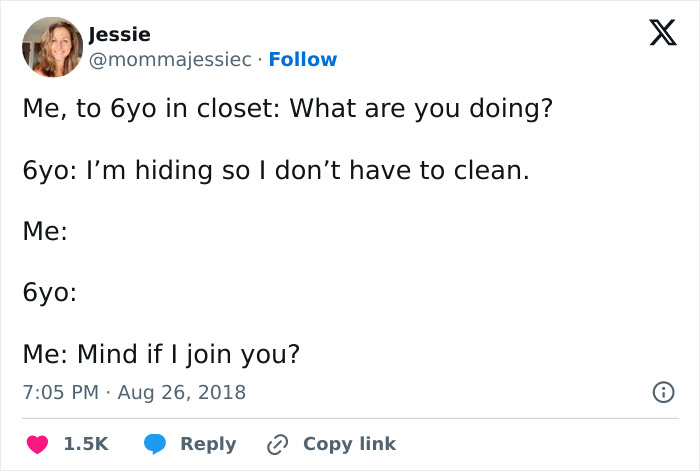Click the X logo icon
700x471 pixels.
[656, 38]
